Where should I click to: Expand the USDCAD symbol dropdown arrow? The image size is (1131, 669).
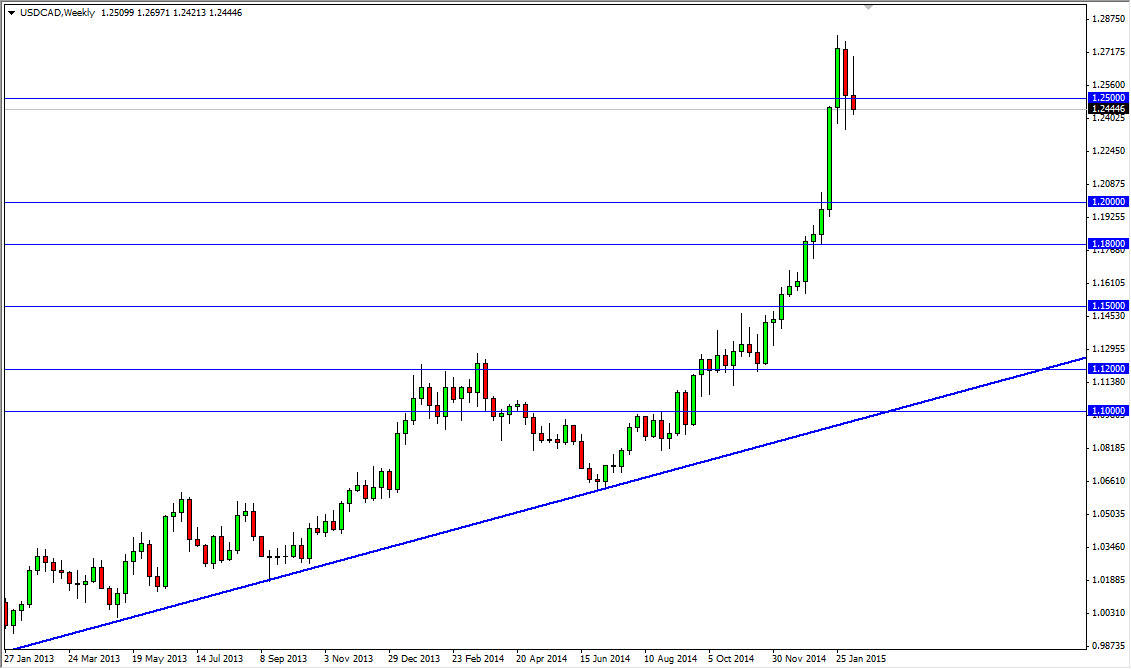click(x=10, y=14)
